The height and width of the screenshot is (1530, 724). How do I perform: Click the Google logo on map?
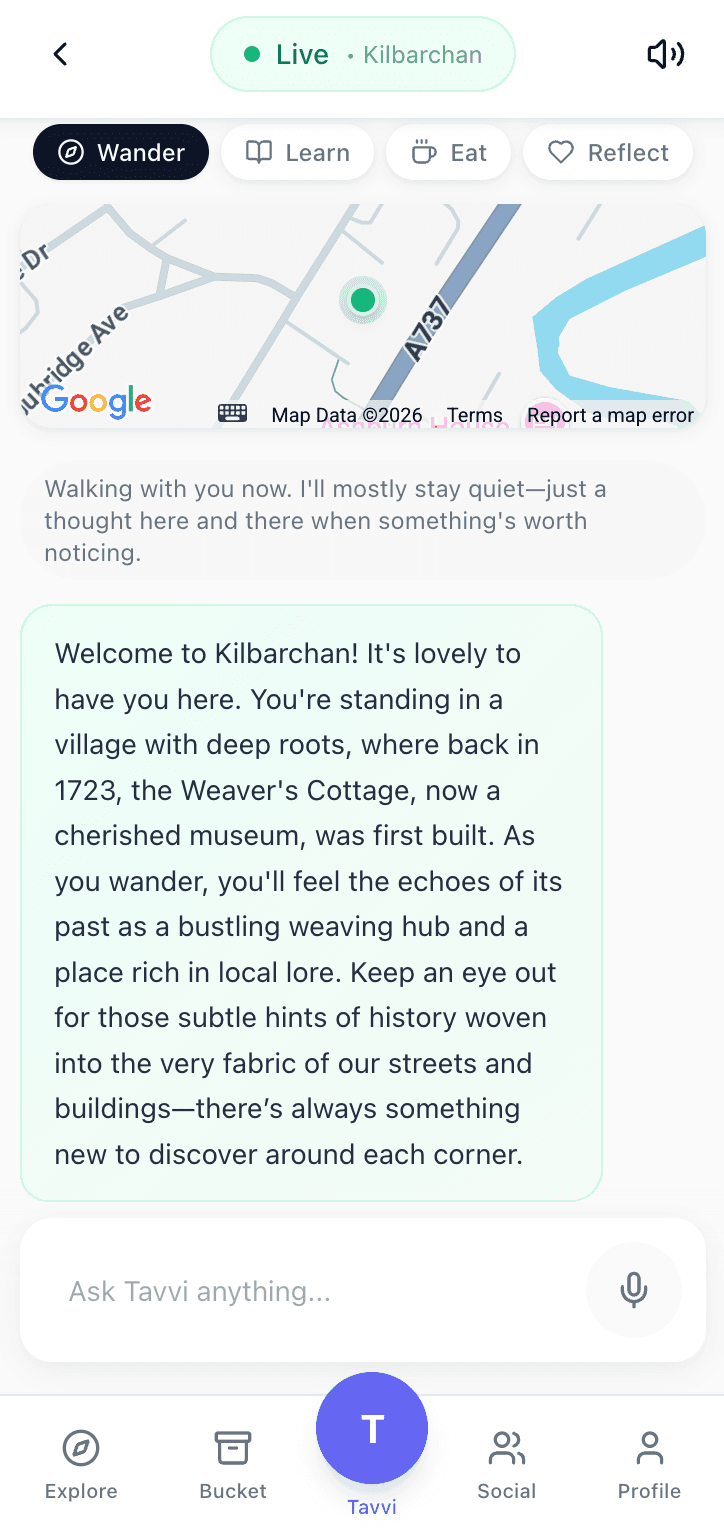tap(96, 402)
